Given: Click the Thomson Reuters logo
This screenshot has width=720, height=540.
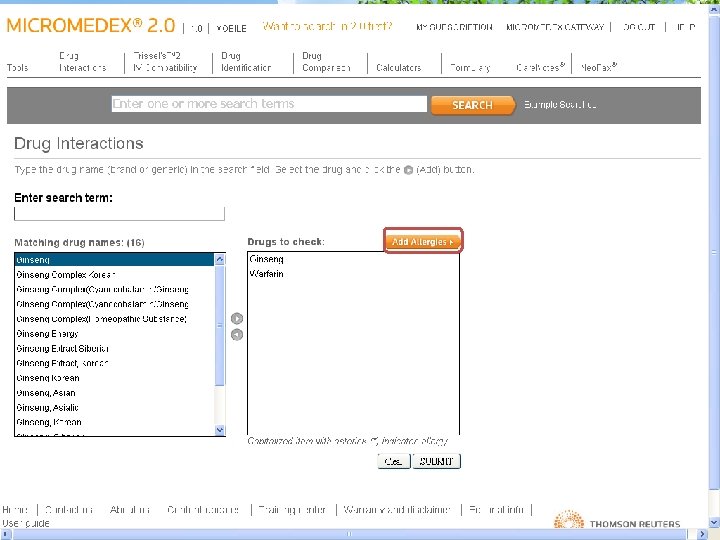Looking at the screenshot, I should pyautogui.click(x=617, y=521).
